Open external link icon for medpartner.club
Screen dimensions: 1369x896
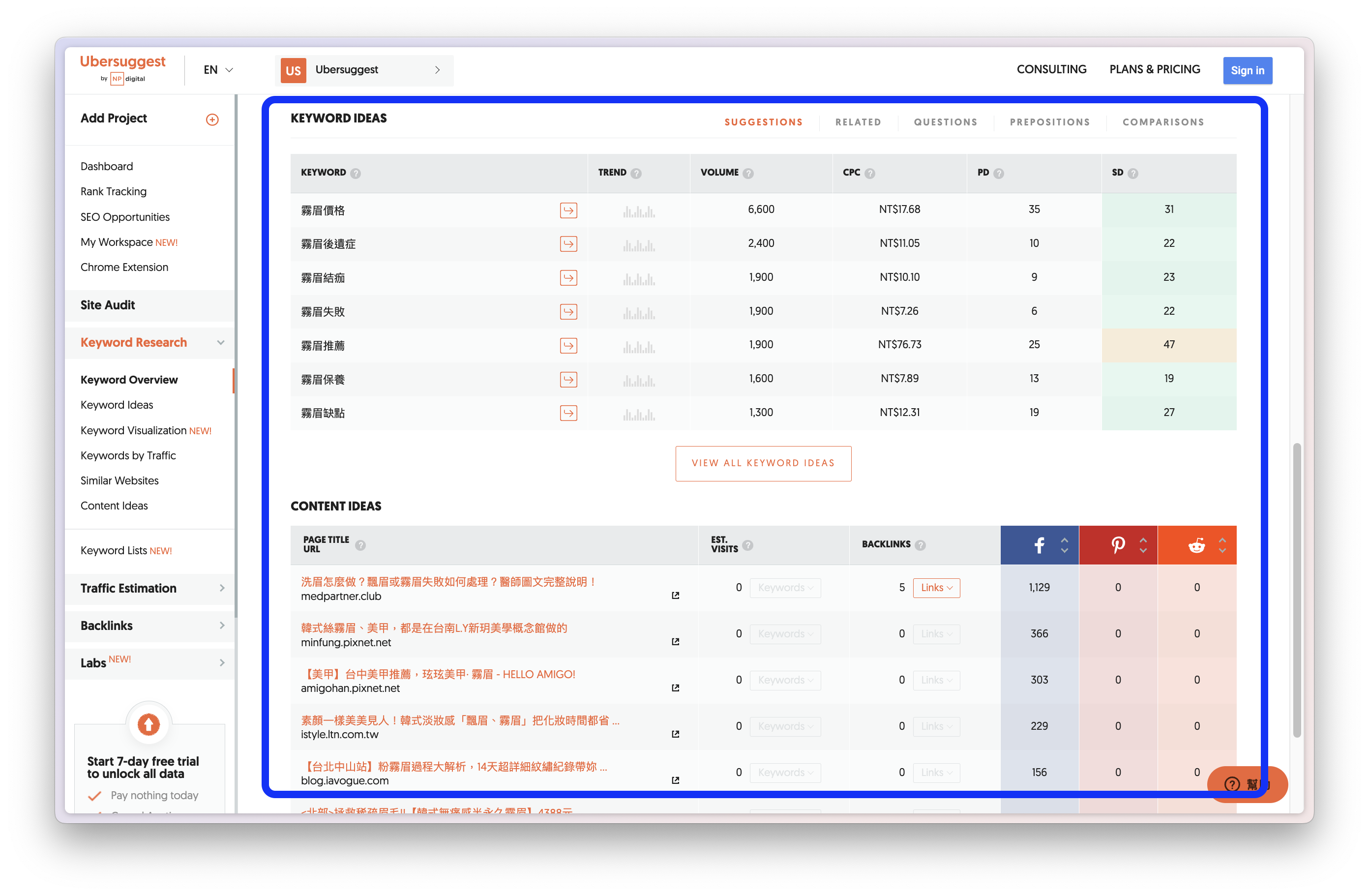[675, 595]
